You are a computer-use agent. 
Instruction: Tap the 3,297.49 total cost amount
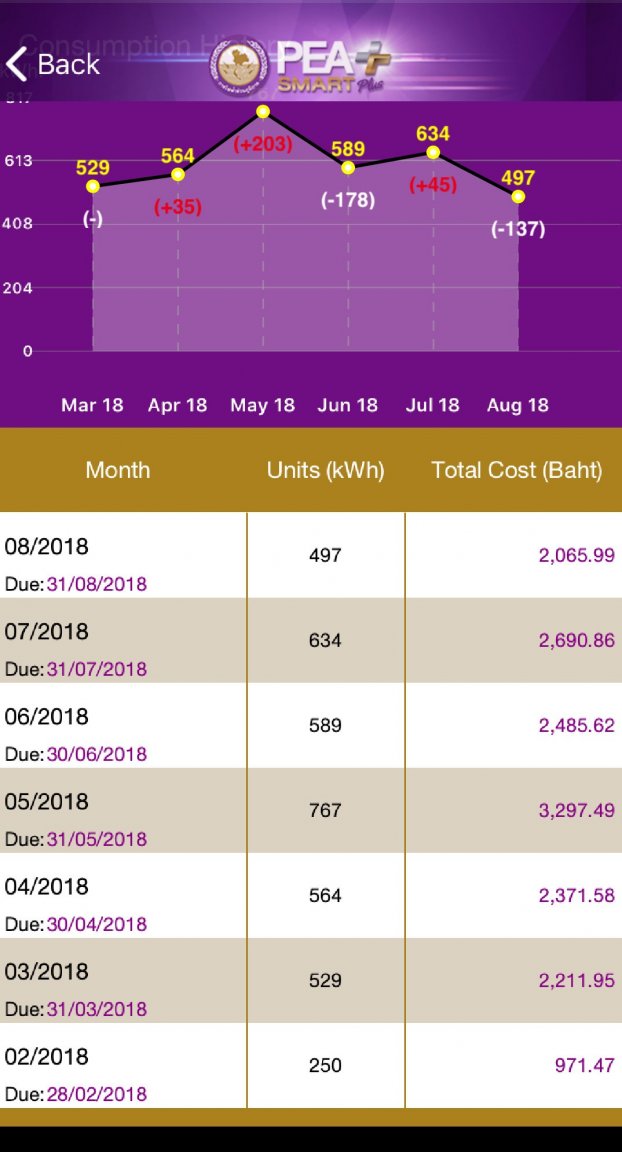point(576,810)
